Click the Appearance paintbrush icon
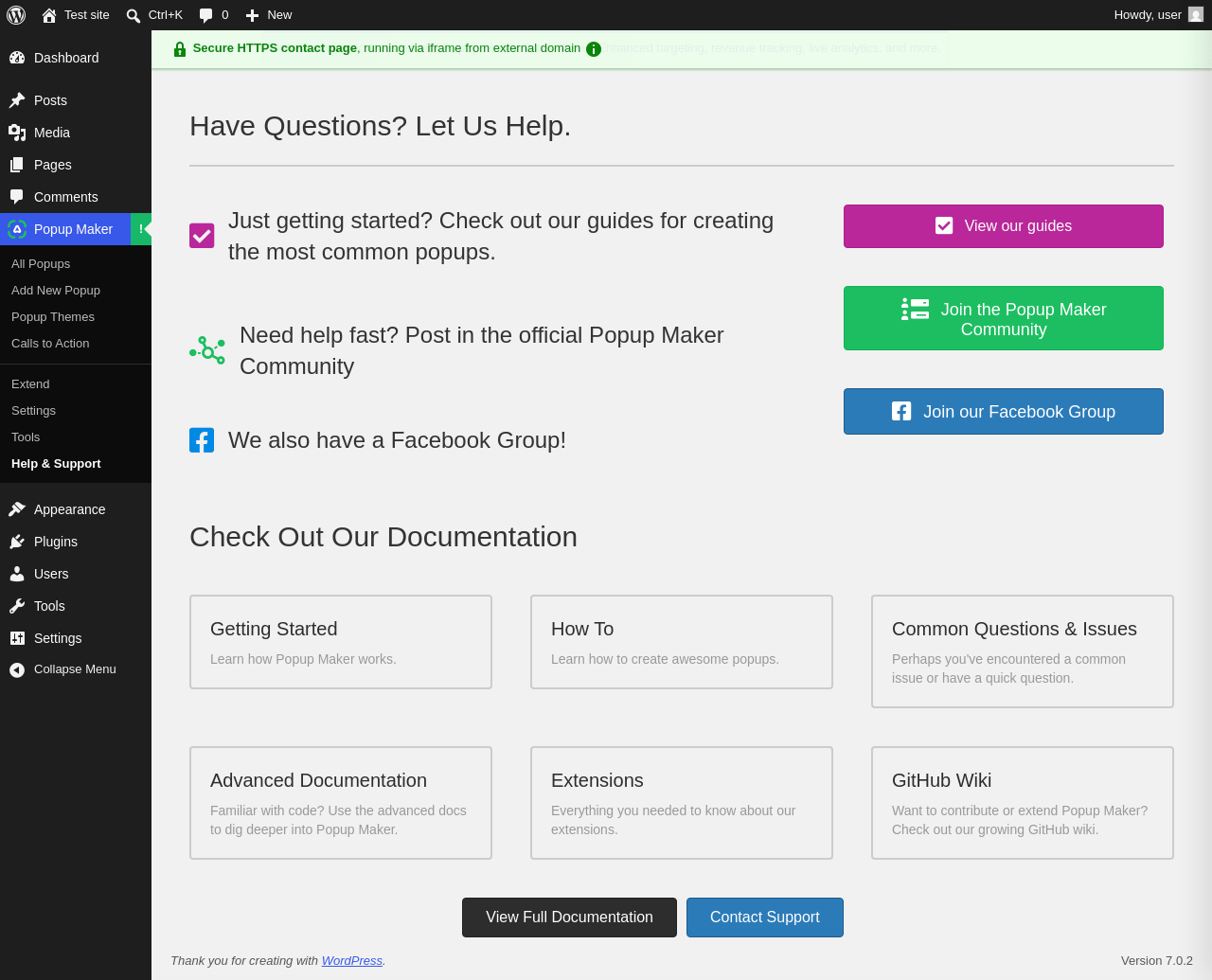The image size is (1212, 980). click(17, 509)
